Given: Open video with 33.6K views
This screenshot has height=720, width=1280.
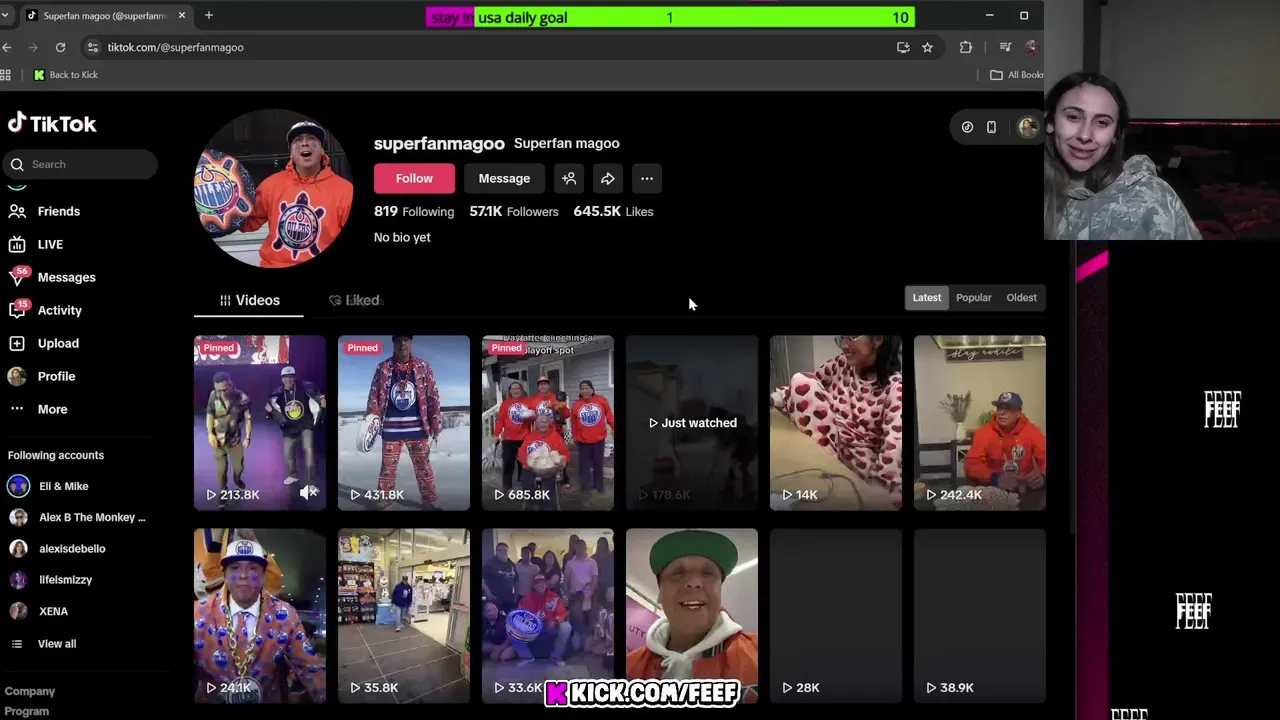Looking at the screenshot, I should (547, 615).
